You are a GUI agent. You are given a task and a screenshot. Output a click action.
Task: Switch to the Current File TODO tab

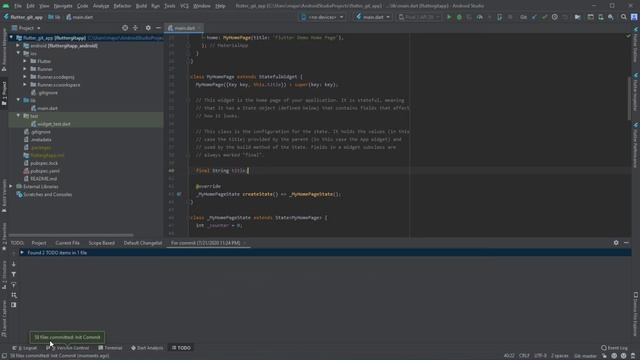tap(67, 243)
